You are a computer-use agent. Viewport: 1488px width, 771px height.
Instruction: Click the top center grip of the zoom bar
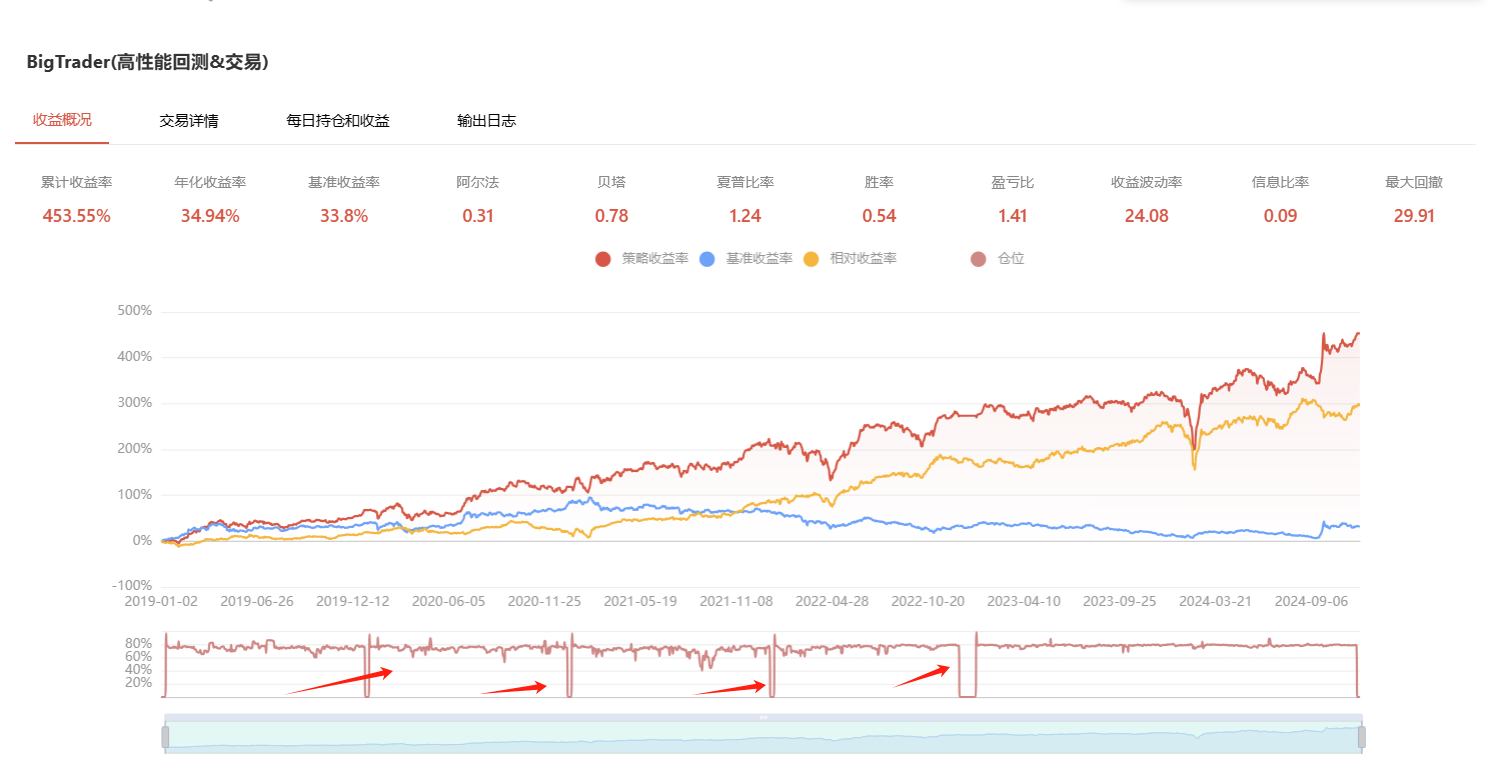[x=763, y=717]
